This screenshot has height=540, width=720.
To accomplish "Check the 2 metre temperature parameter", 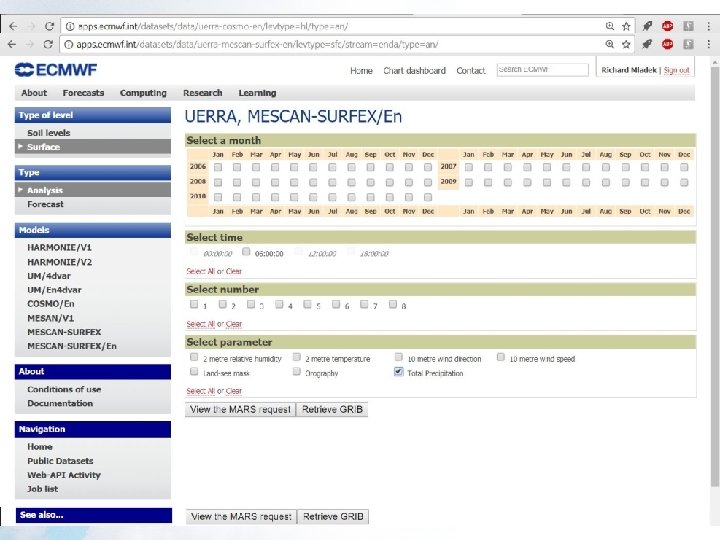I will tap(297, 357).
